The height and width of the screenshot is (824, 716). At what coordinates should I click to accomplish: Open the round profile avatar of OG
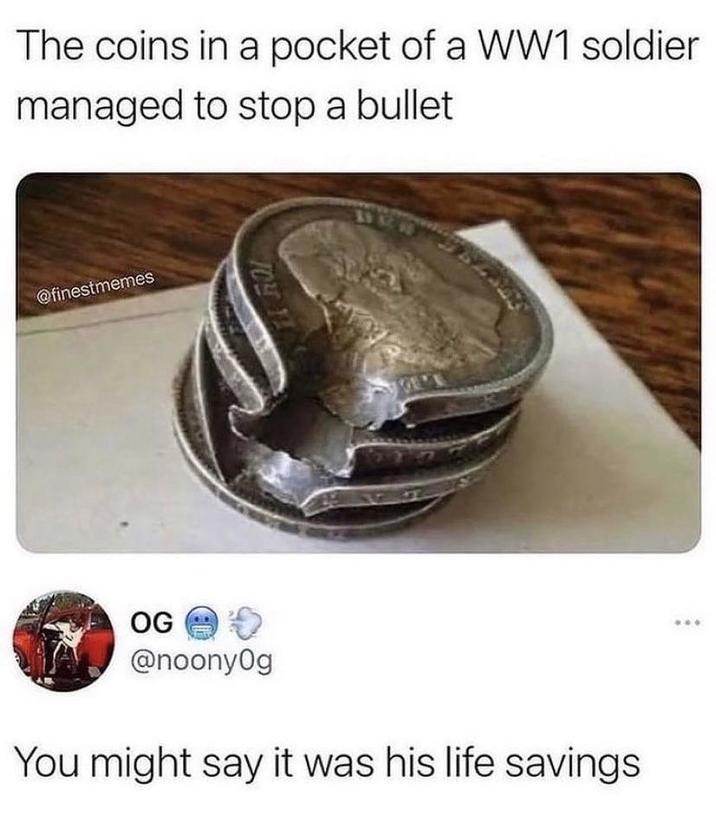pos(63,641)
